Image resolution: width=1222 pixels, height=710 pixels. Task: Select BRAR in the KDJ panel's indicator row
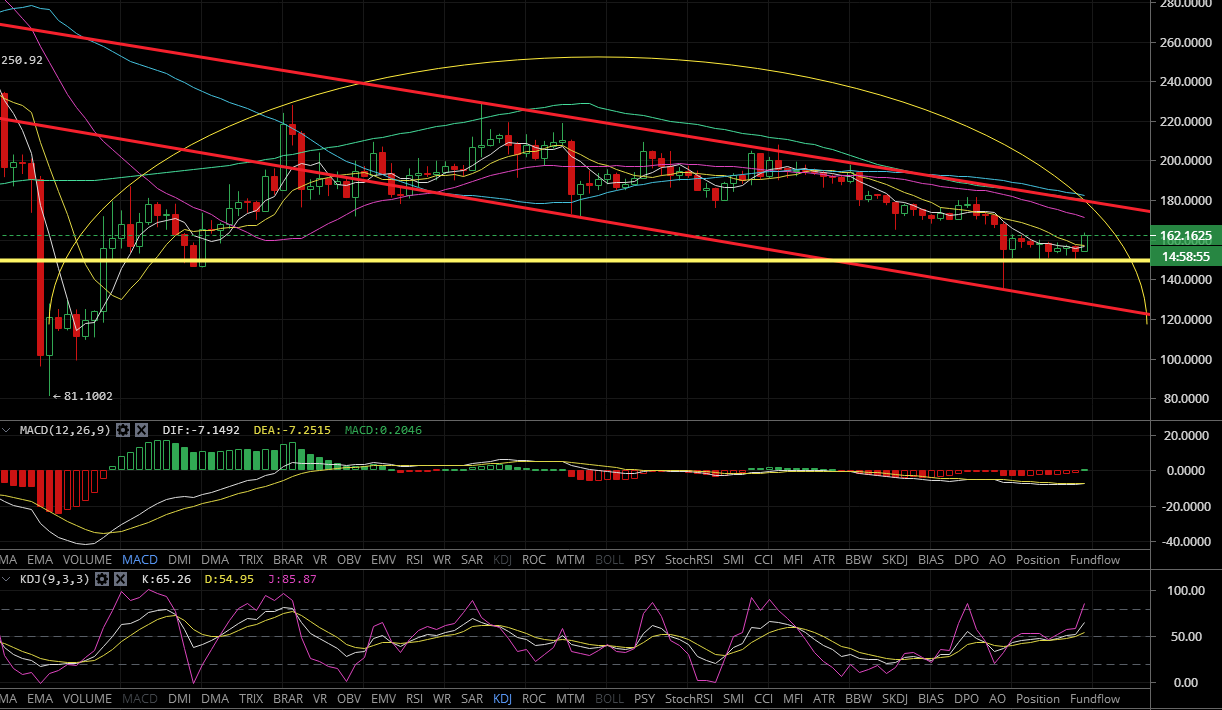(288, 698)
